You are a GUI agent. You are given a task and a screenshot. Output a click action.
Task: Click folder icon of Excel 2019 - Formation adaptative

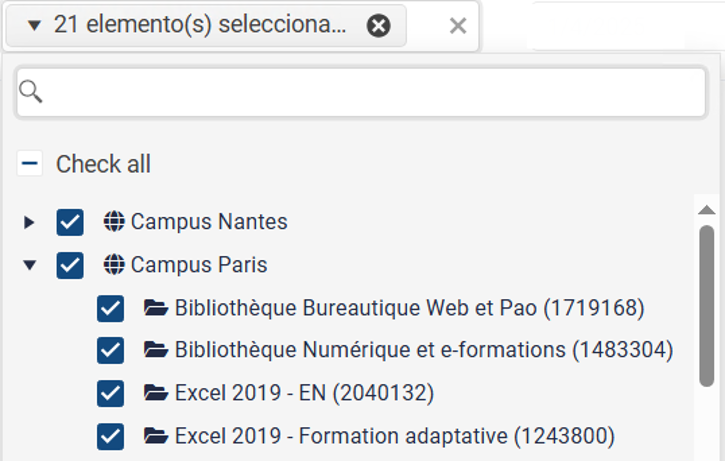[x=156, y=436]
